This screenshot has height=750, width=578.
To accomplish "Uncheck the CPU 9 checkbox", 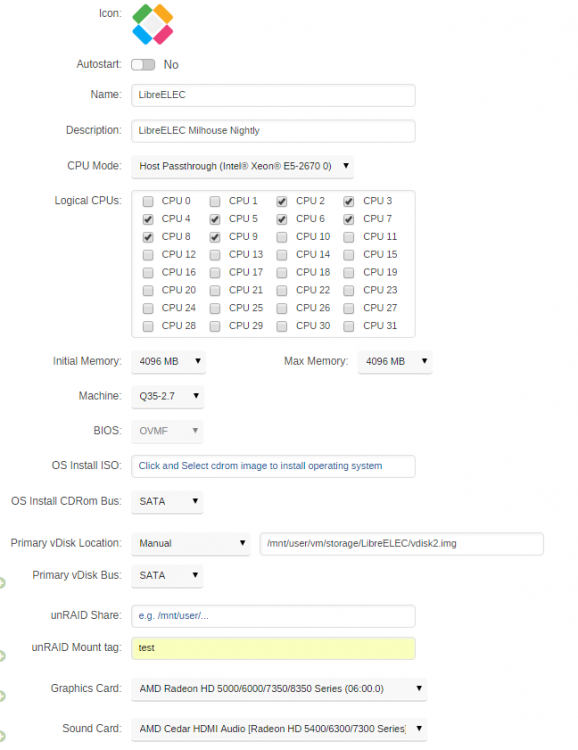I will pos(215,237).
